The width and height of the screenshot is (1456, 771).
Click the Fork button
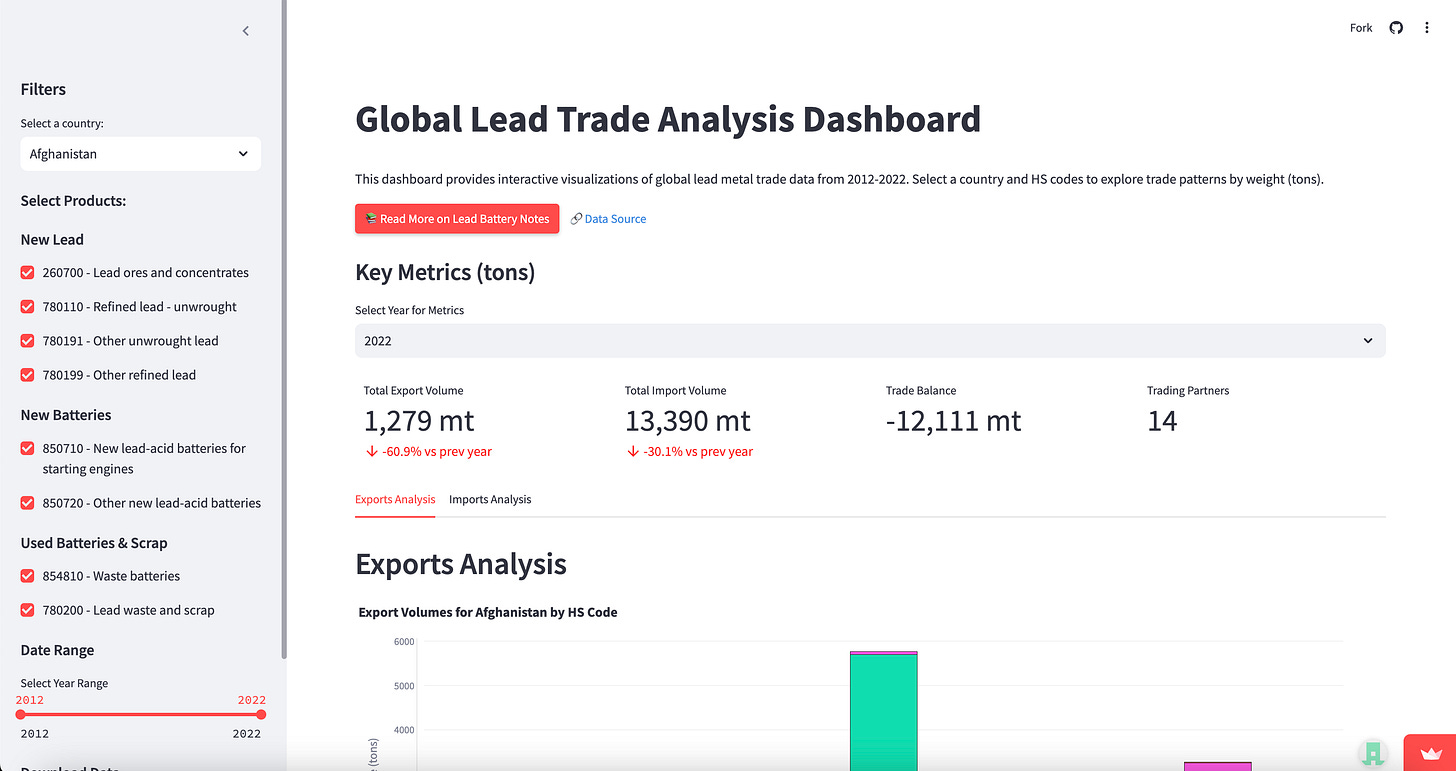(1361, 28)
